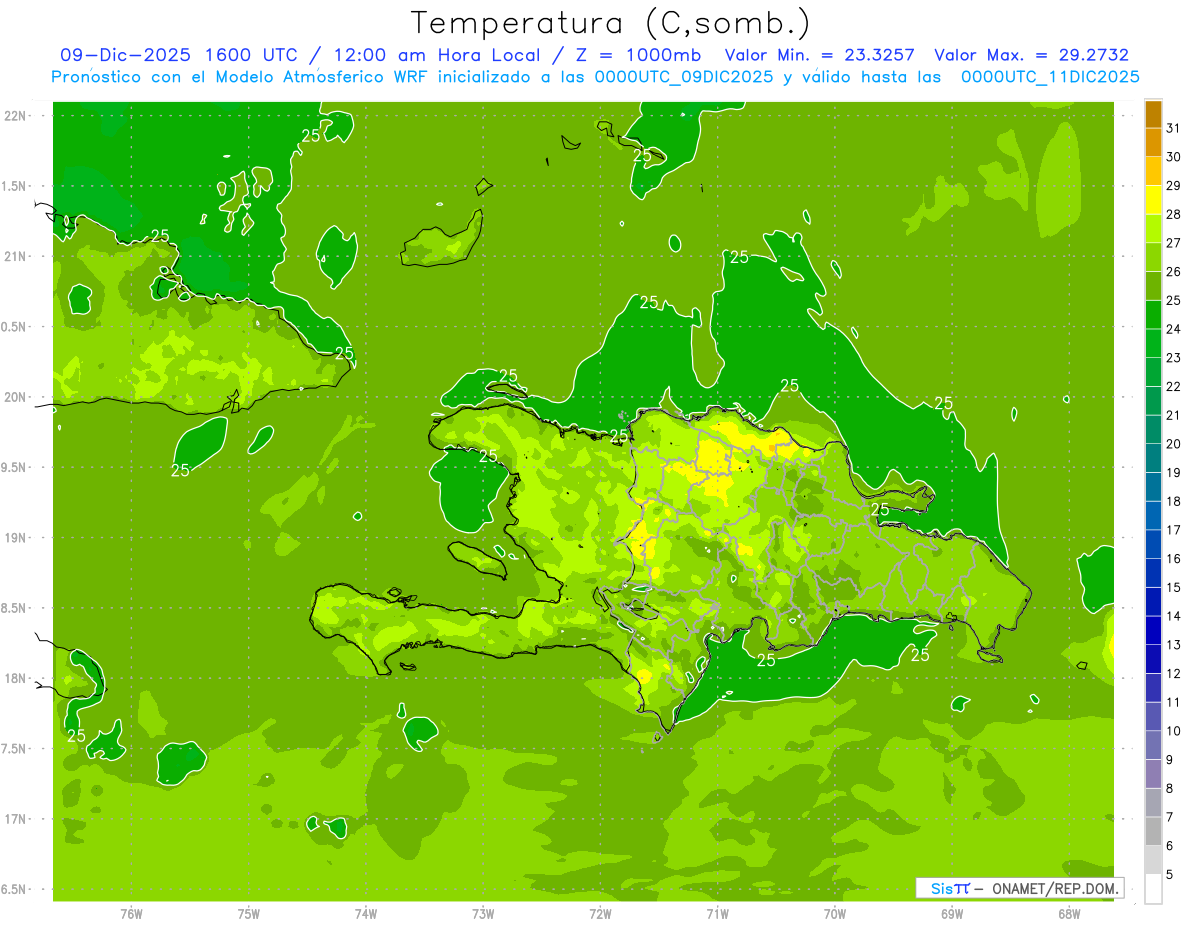Click the dark orange legend swatch above 31
Screen dimensions: 1200x927
1153,114
